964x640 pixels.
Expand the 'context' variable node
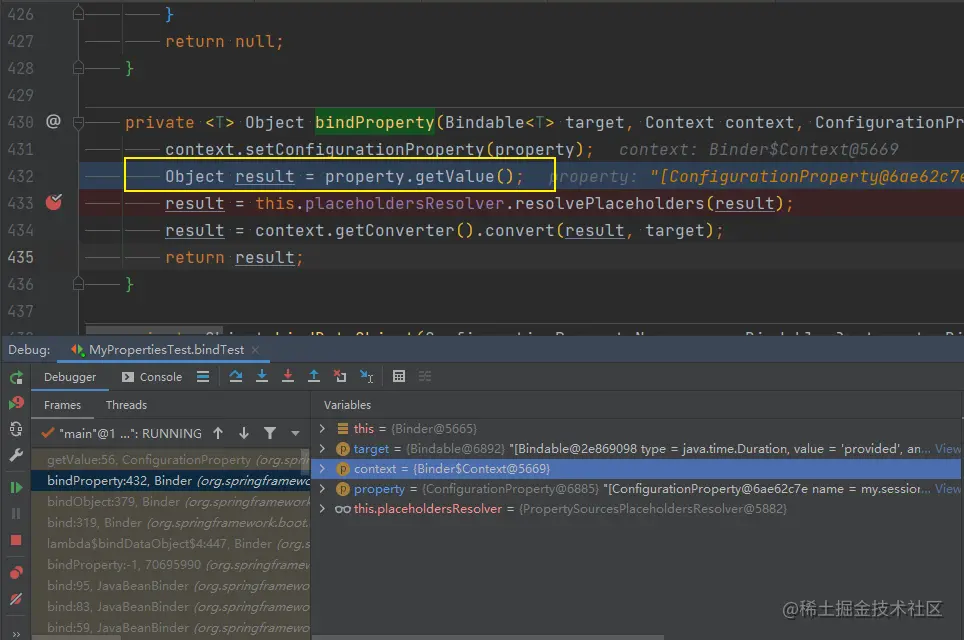click(x=322, y=468)
